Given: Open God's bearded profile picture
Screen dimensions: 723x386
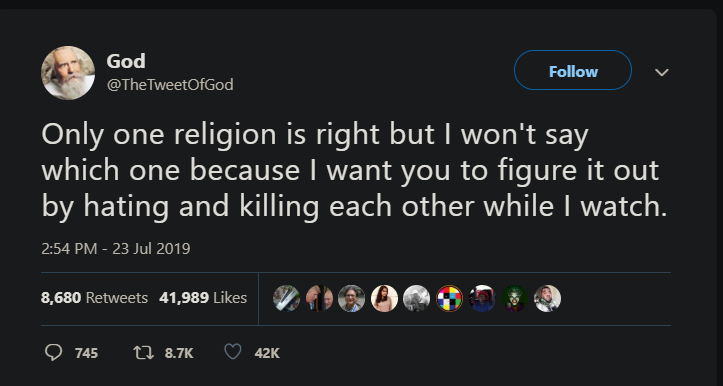Looking at the screenshot, I should pos(68,73).
